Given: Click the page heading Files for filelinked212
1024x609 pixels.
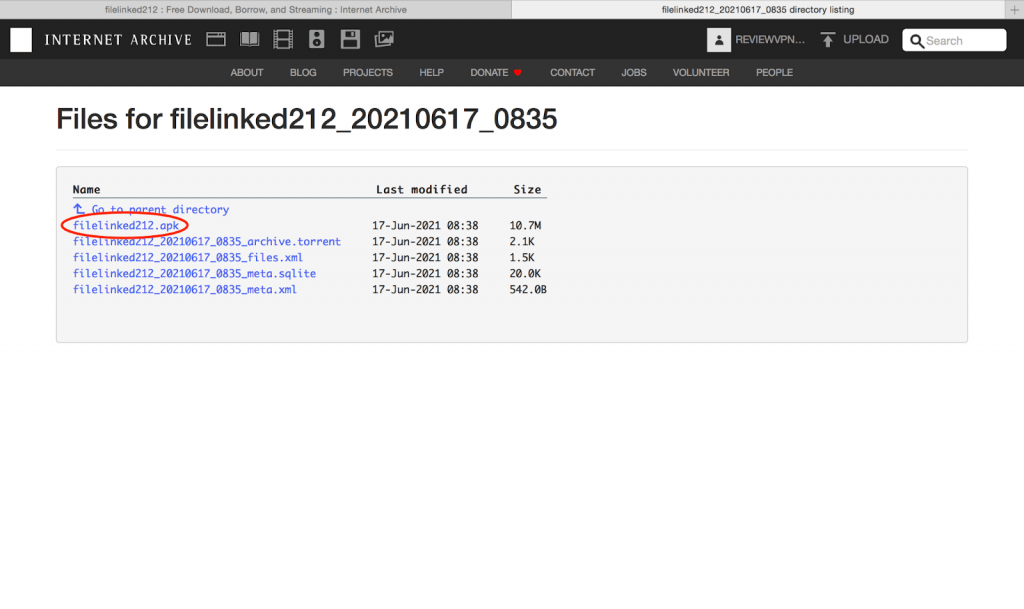Looking at the screenshot, I should pos(306,119).
